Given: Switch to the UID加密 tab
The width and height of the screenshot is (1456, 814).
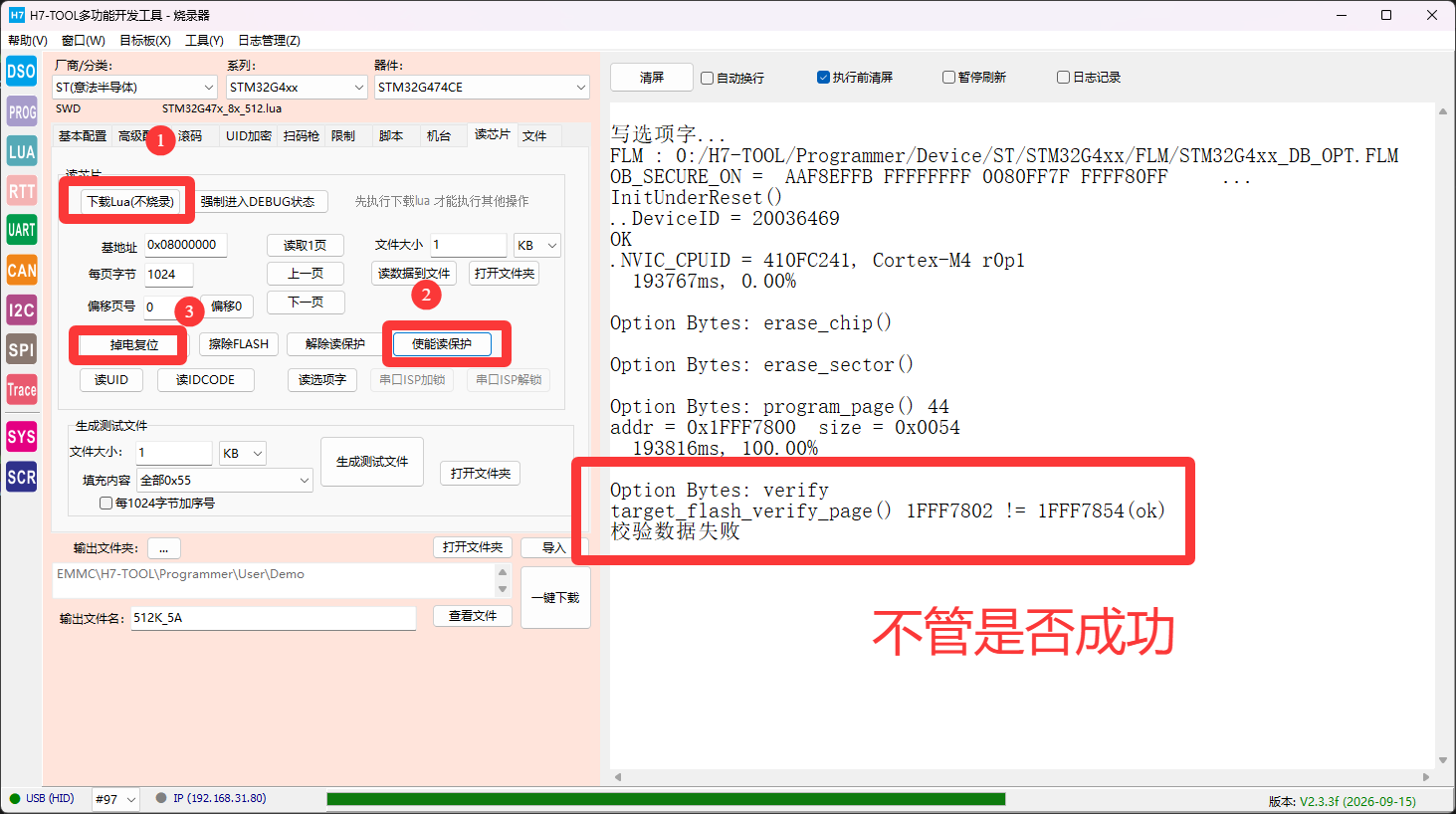Looking at the screenshot, I should [x=248, y=136].
